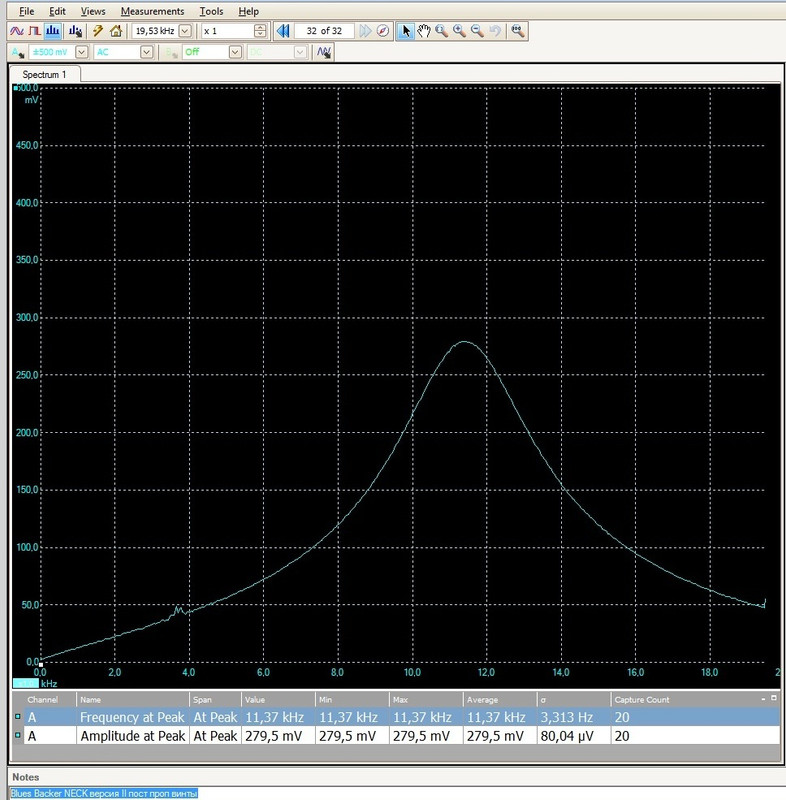Click the 32 of 32 buffer field
The image size is (786, 800).
pos(324,31)
